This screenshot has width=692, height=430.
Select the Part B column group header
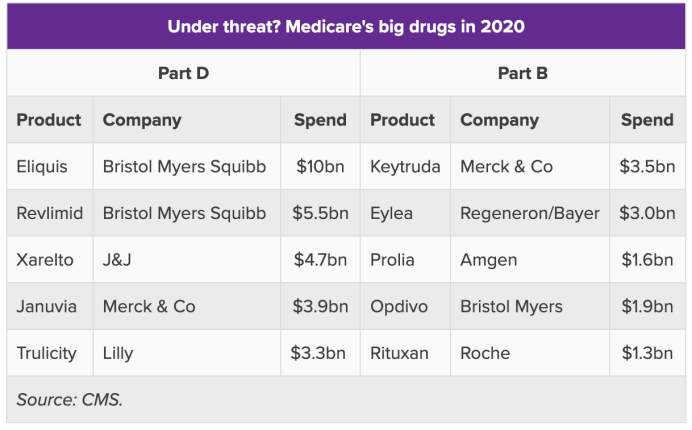pos(522,73)
